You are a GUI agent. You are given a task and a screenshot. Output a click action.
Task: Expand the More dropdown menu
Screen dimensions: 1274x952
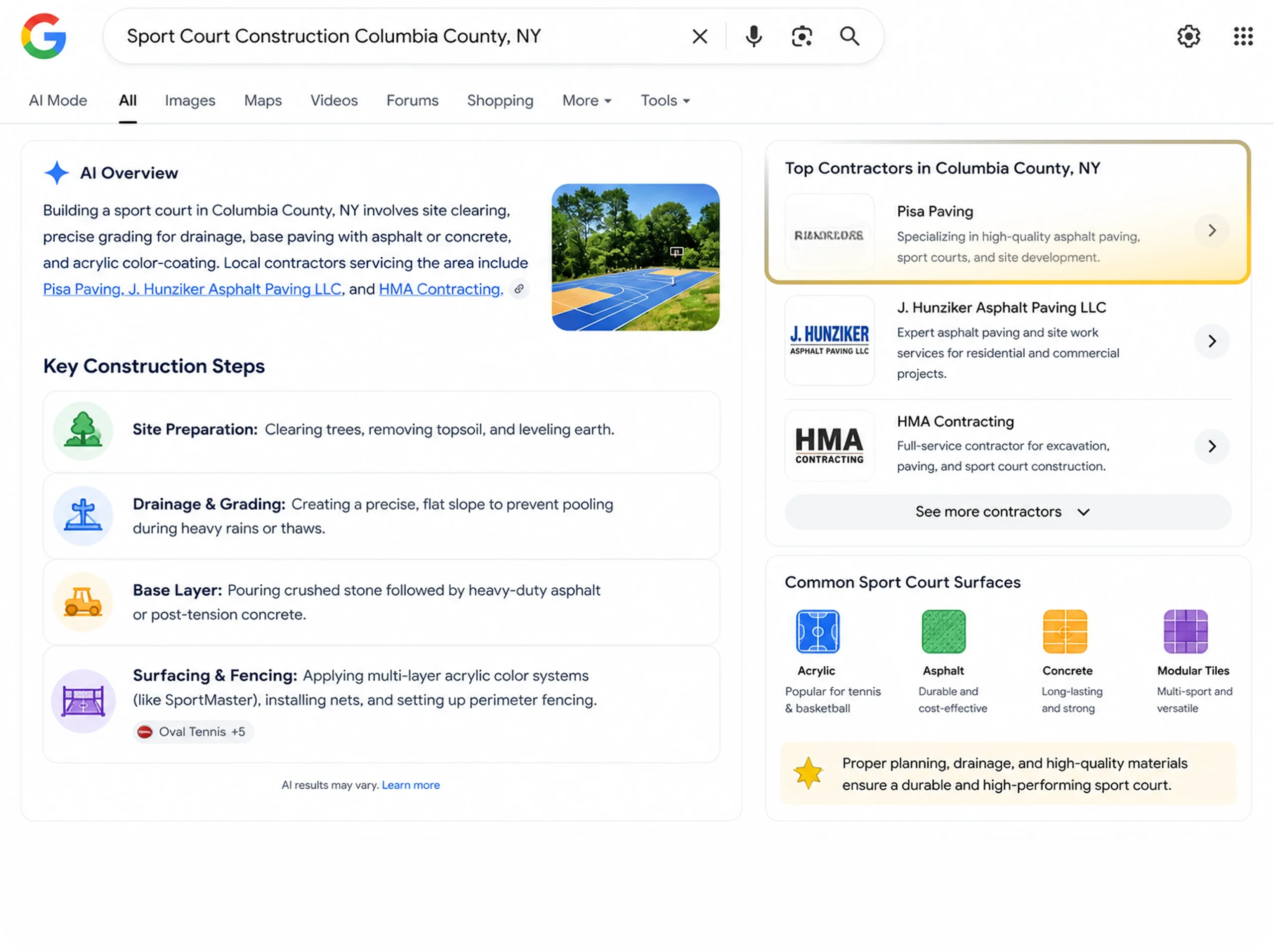586,100
